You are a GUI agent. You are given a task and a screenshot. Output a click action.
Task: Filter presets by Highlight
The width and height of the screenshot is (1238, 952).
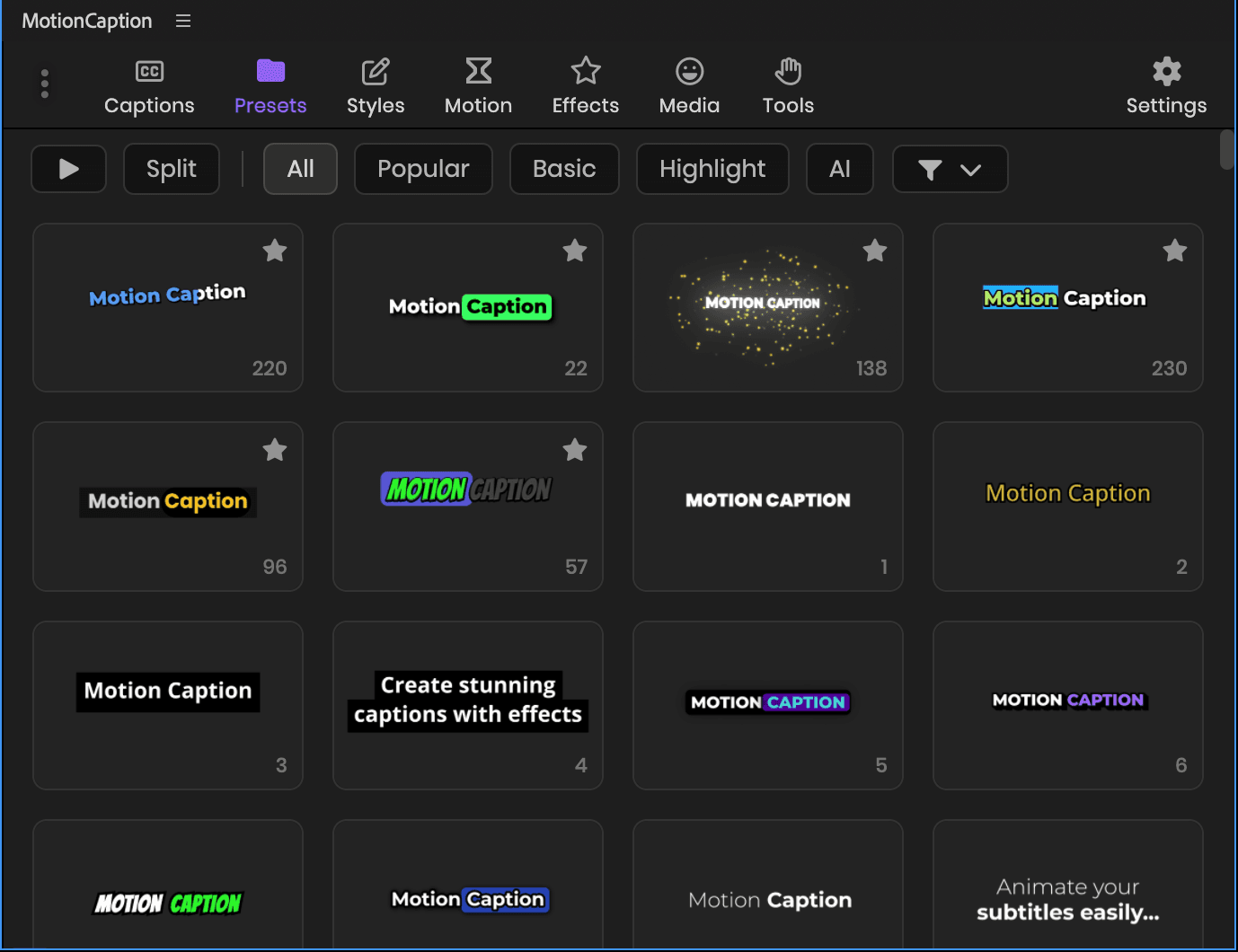[x=712, y=169]
